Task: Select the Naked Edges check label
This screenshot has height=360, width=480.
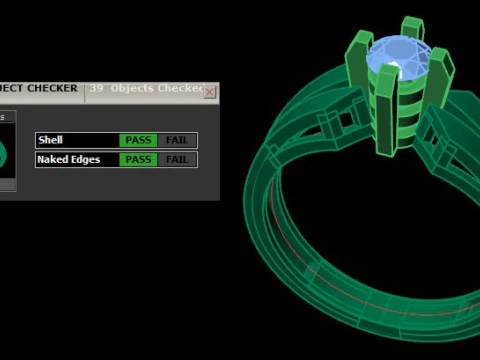Action: (69, 160)
